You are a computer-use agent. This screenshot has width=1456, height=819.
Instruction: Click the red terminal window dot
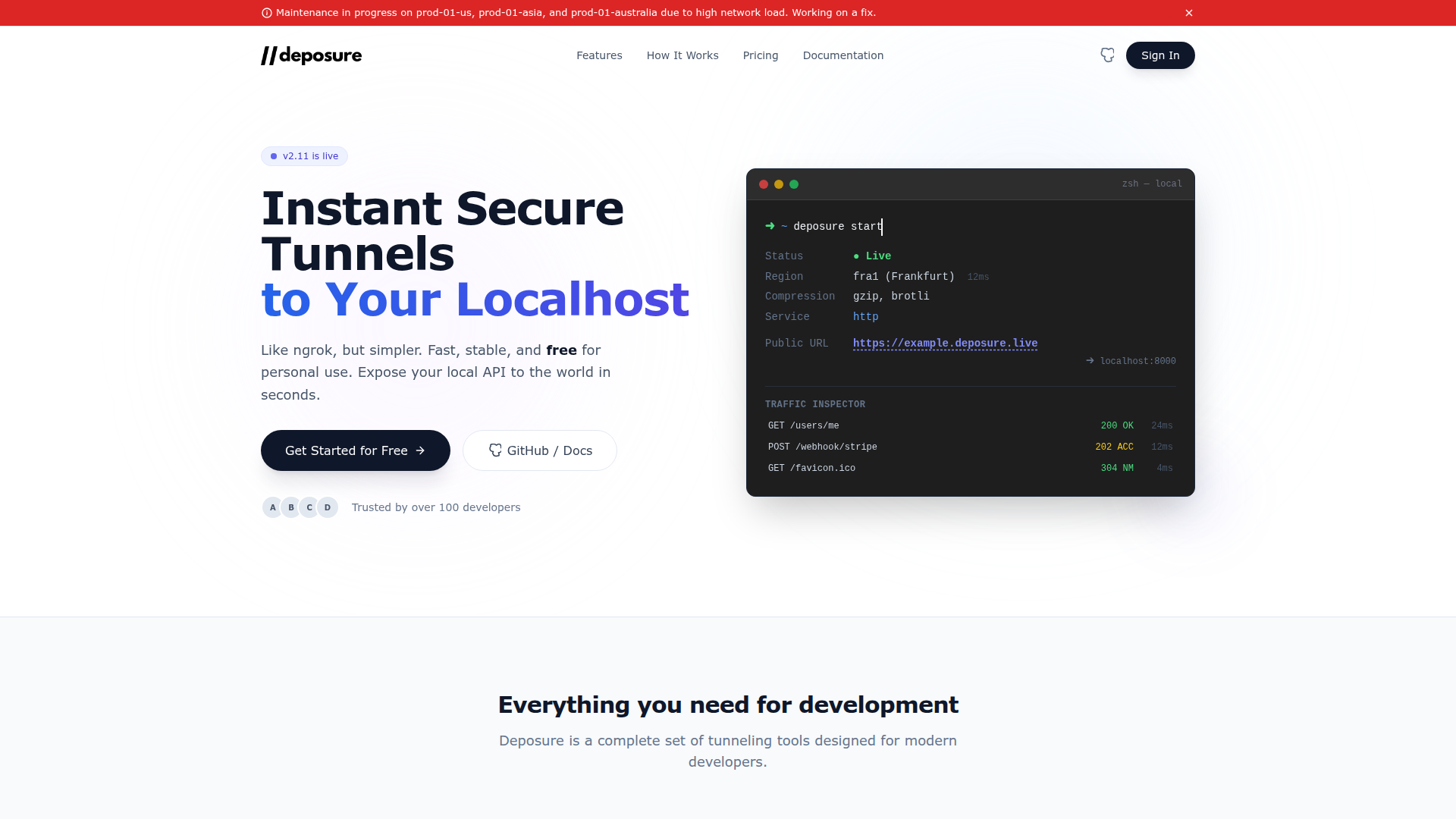coord(764,184)
